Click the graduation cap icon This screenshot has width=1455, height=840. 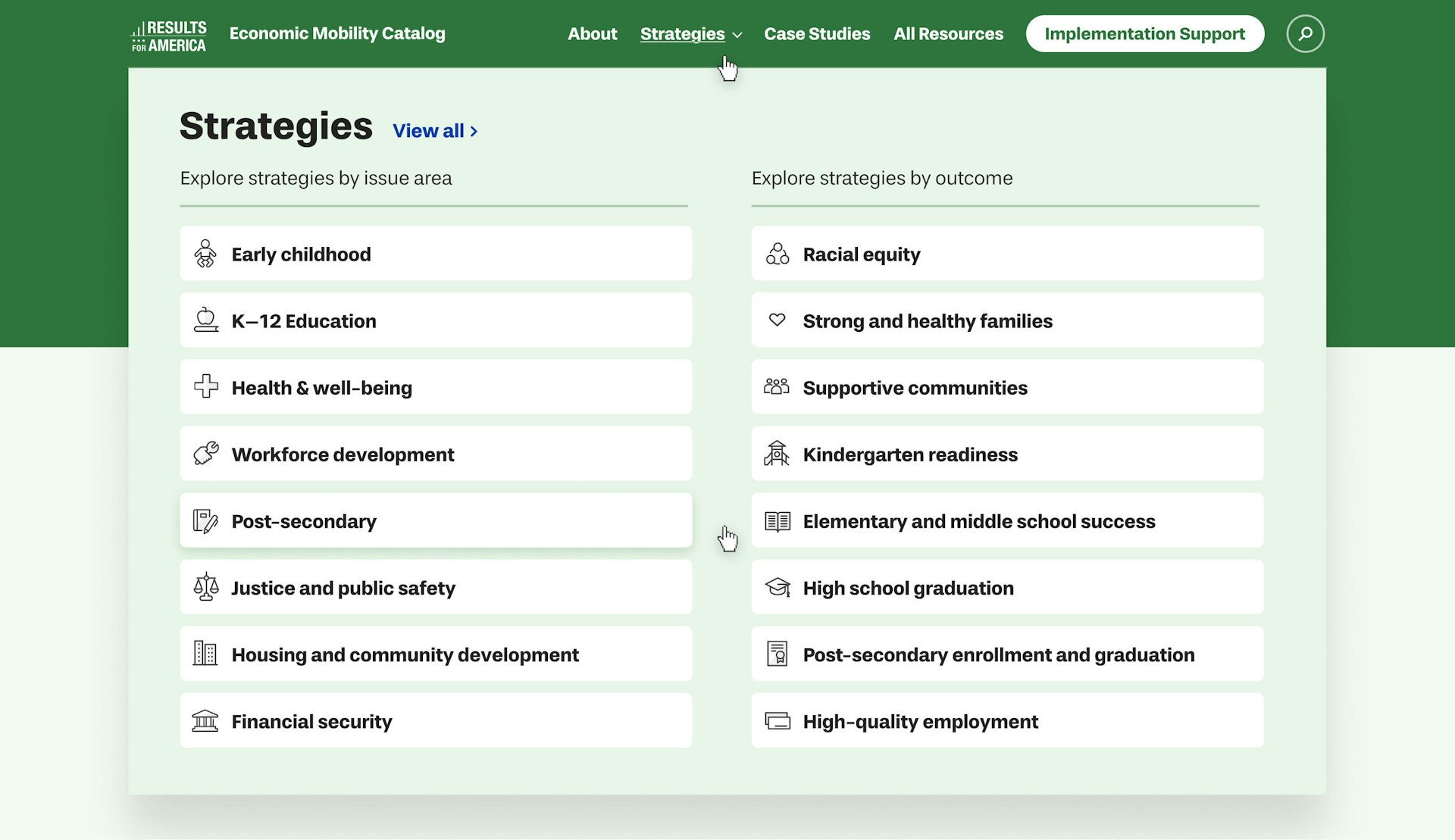click(x=777, y=587)
